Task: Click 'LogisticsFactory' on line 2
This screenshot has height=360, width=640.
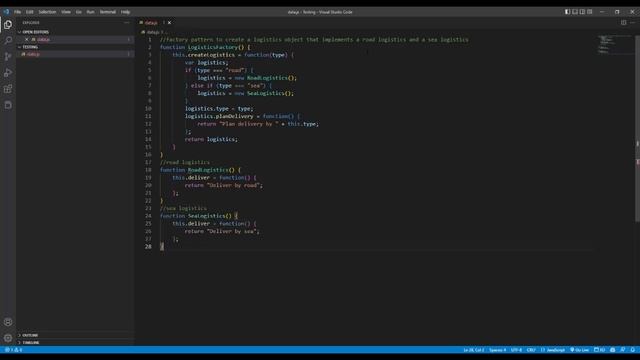Action: pyautogui.click(x=213, y=47)
